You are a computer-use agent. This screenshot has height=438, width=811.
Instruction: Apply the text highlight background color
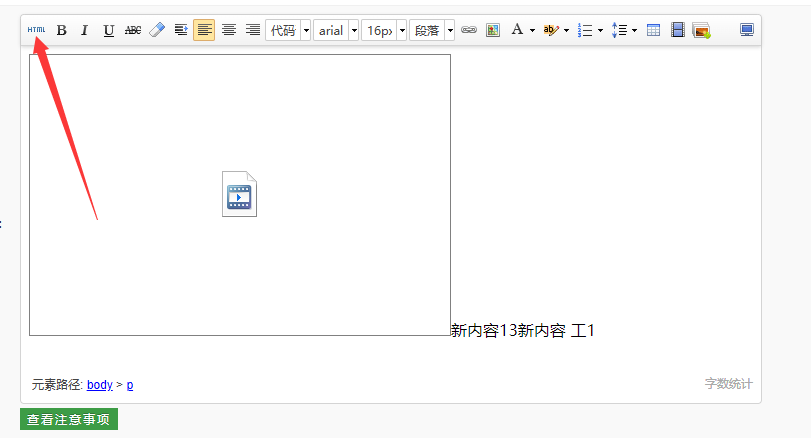(551, 31)
